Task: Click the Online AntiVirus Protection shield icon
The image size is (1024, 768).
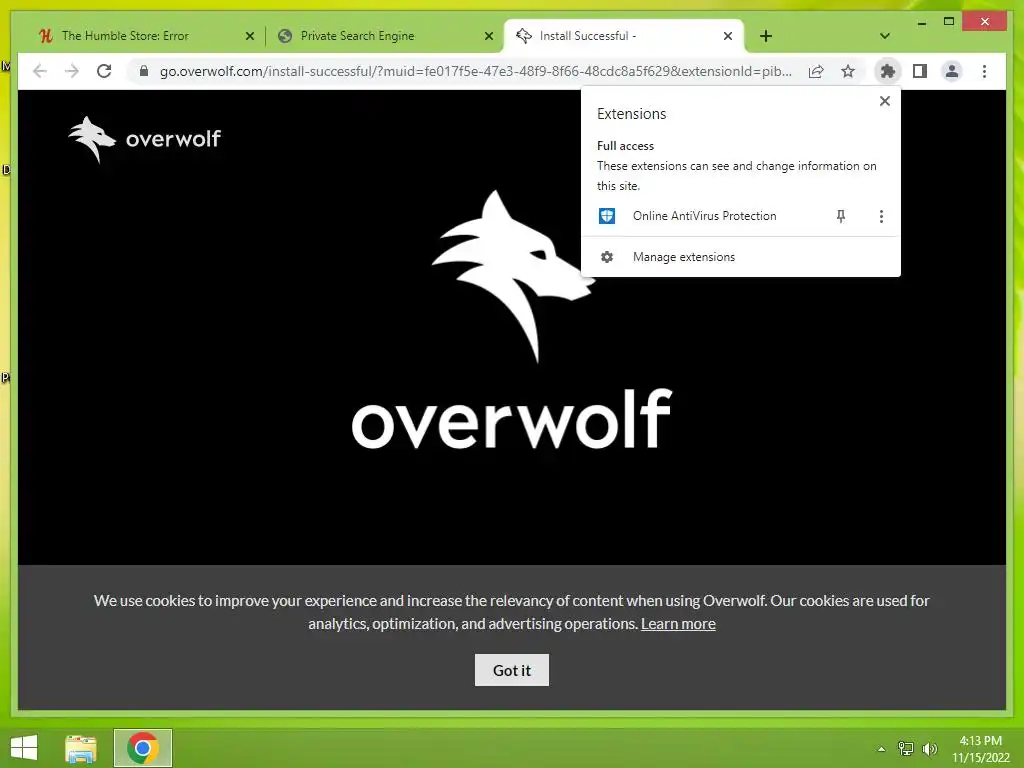Action: [x=607, y=216]
